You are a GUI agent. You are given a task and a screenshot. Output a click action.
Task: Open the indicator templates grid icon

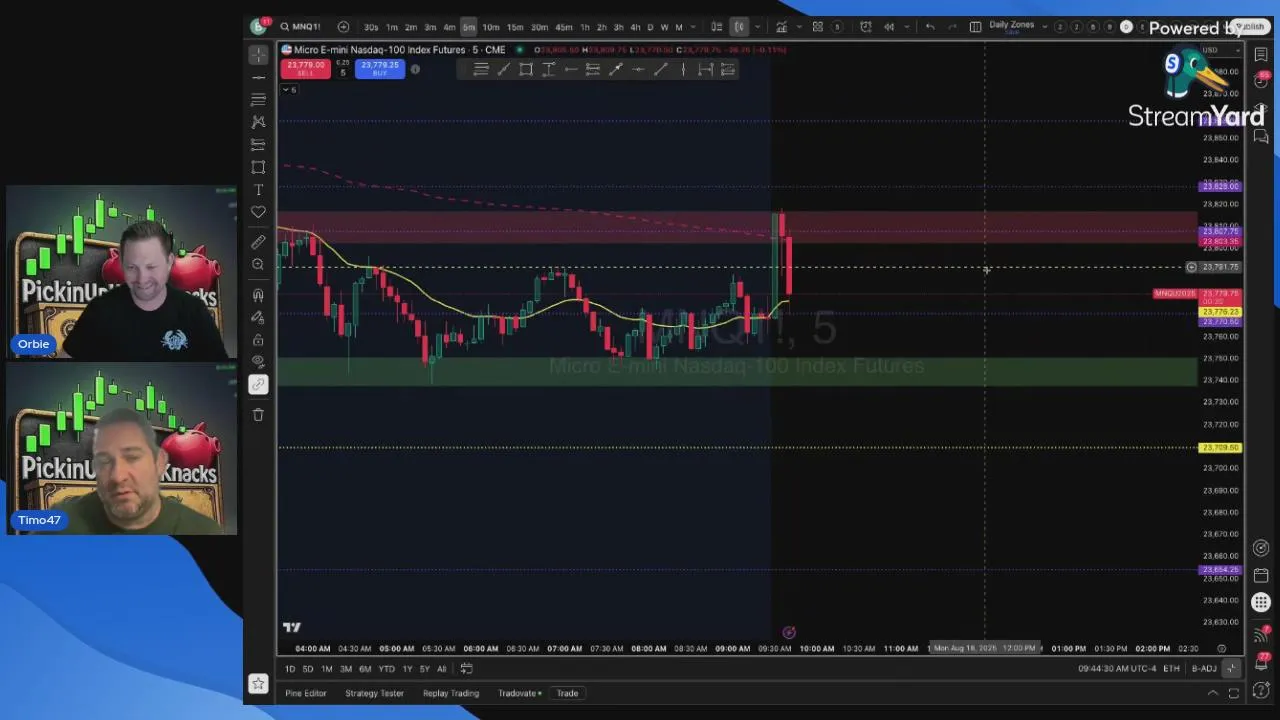[818, 27]
